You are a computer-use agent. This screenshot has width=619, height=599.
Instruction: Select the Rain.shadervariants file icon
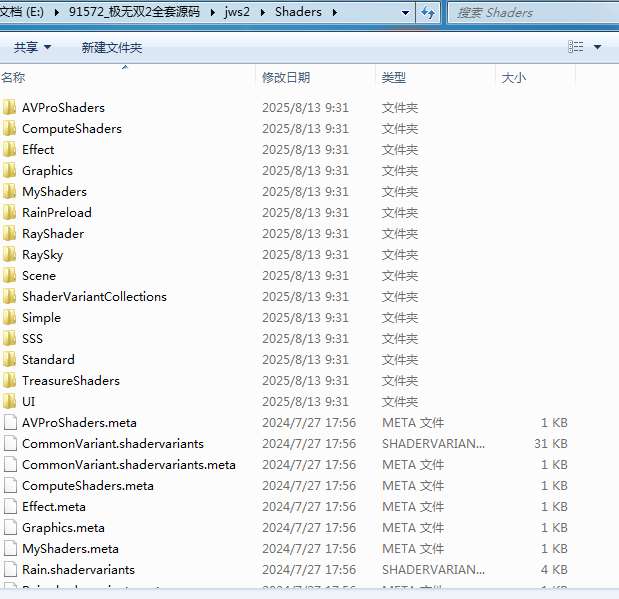click(10, 570)
